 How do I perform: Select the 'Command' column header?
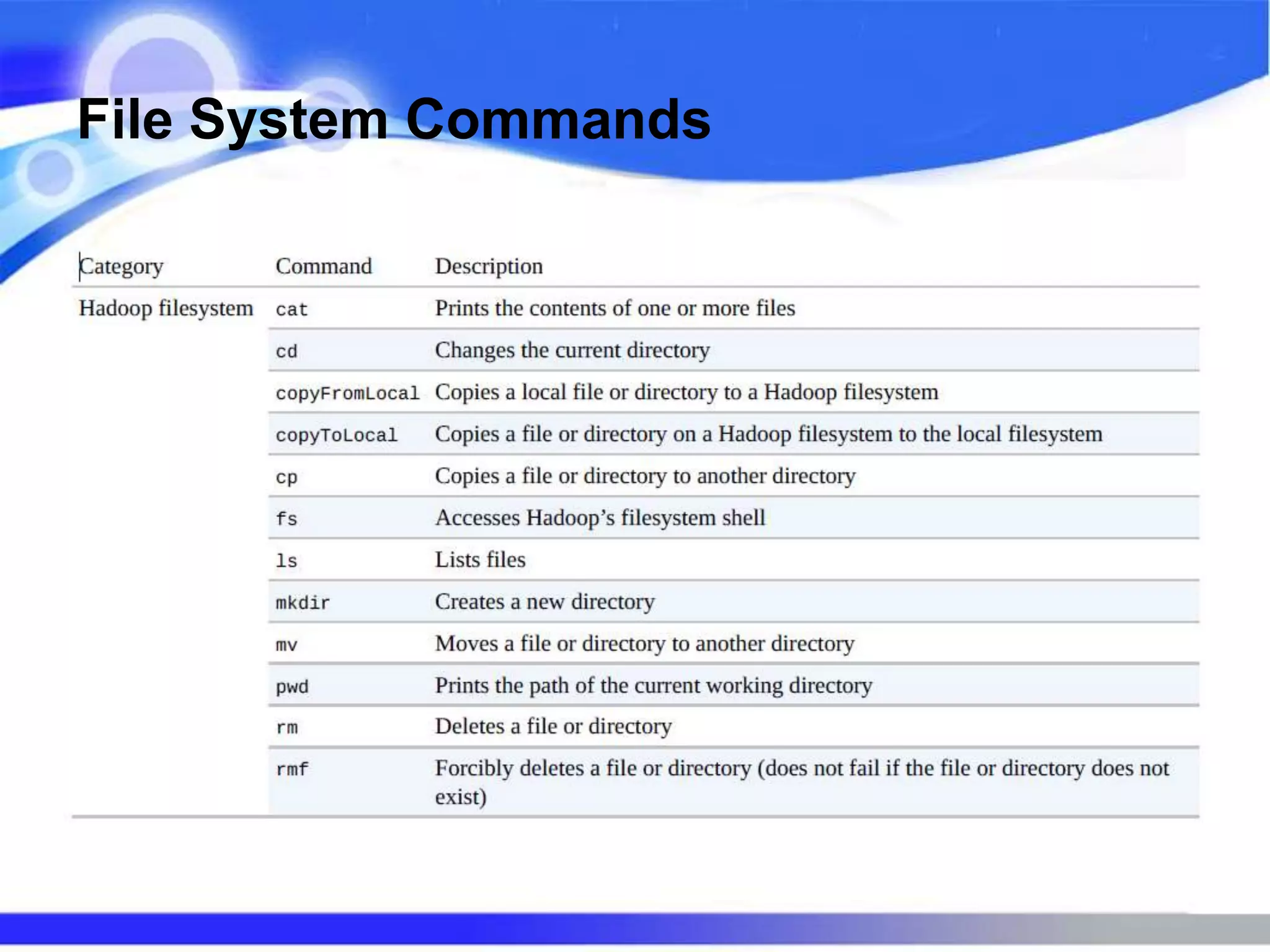[x=324, y=267]
